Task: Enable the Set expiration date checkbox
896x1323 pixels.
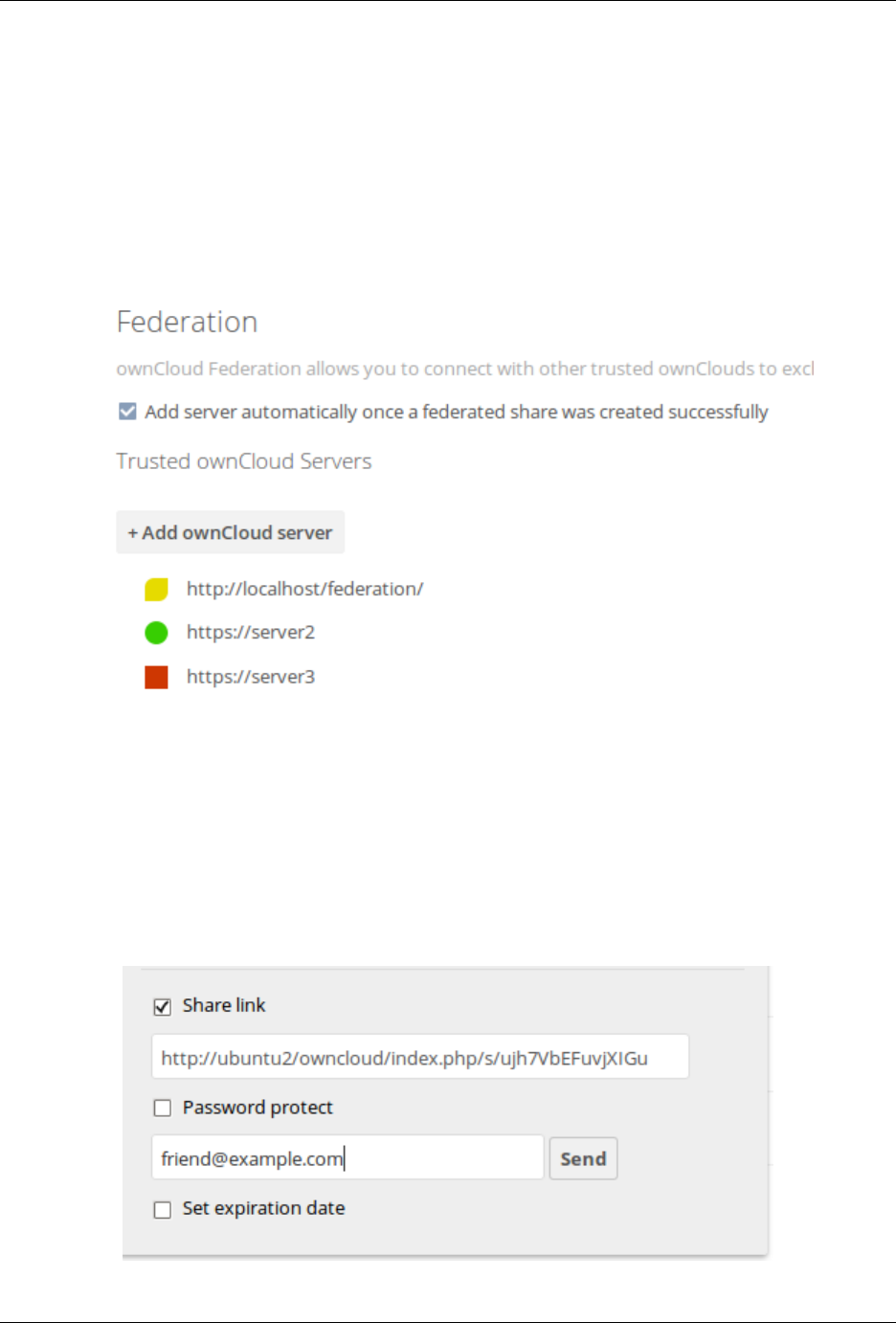Action: point(163,1210)
